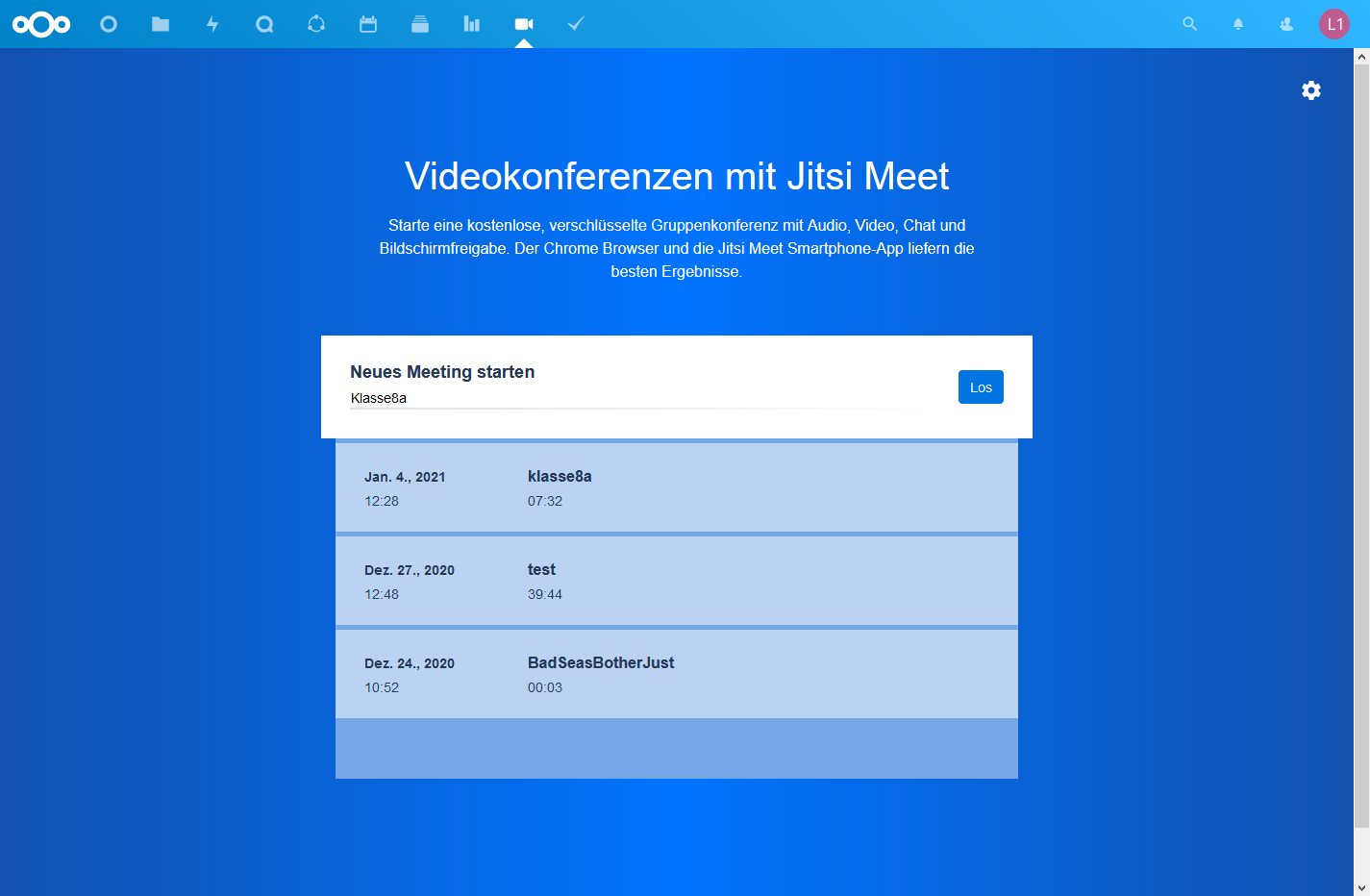Click the Nextcloud logo

tap(41, 24)
